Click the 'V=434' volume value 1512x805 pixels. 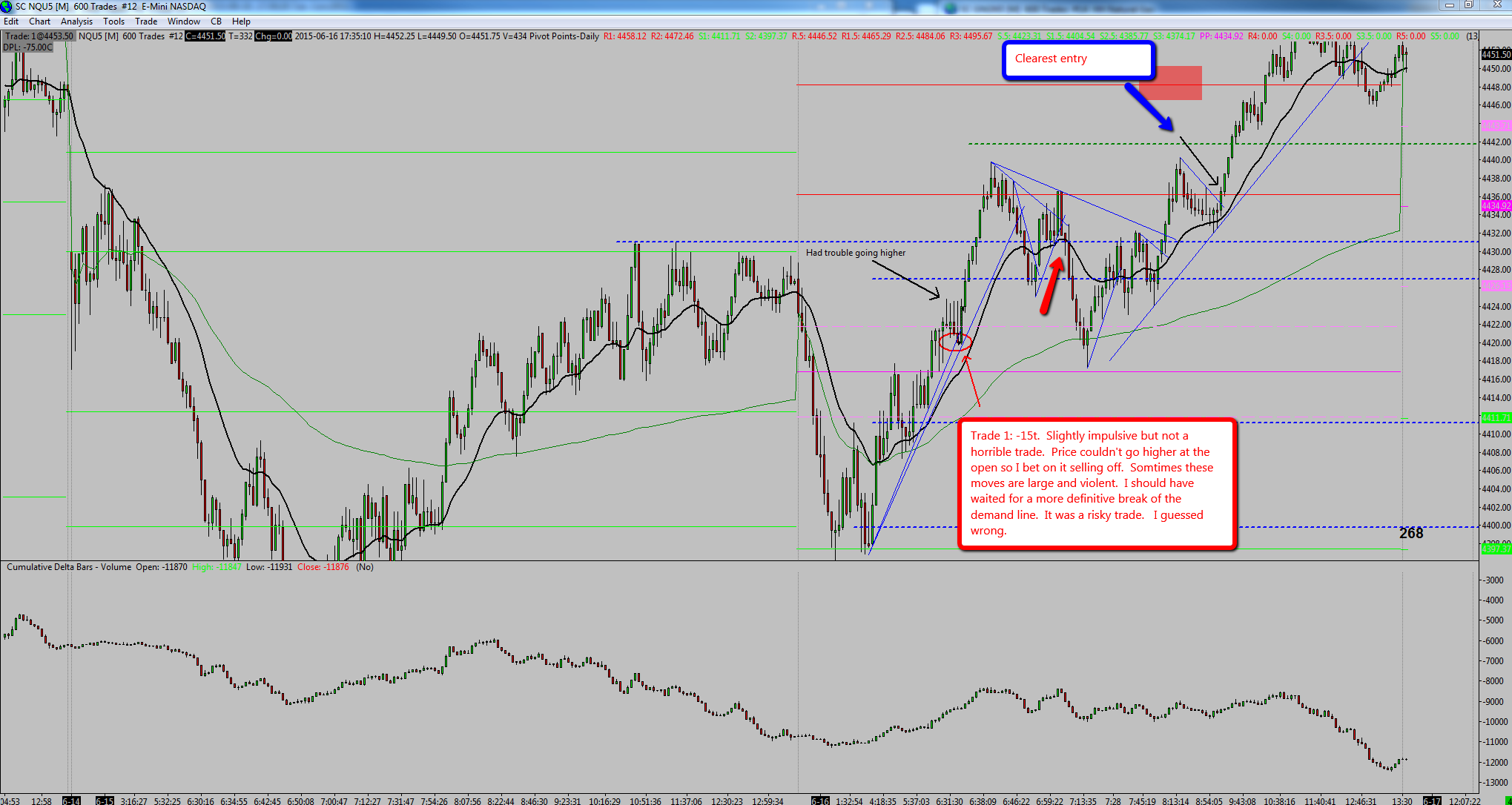515,36
